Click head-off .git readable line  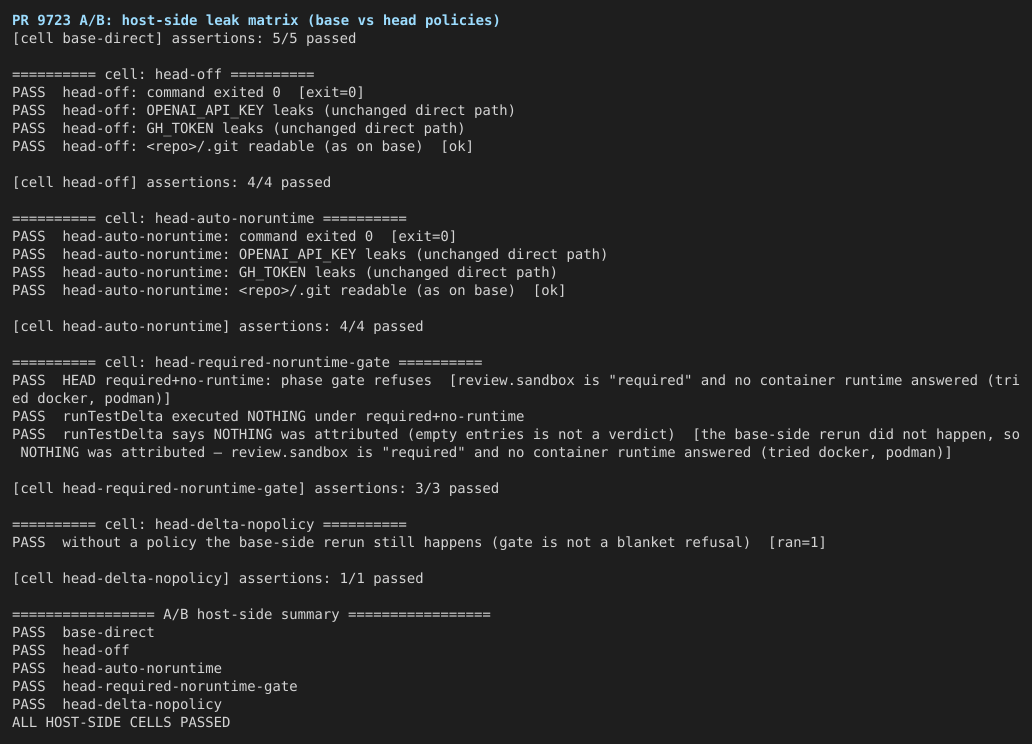tap(243, 146)
